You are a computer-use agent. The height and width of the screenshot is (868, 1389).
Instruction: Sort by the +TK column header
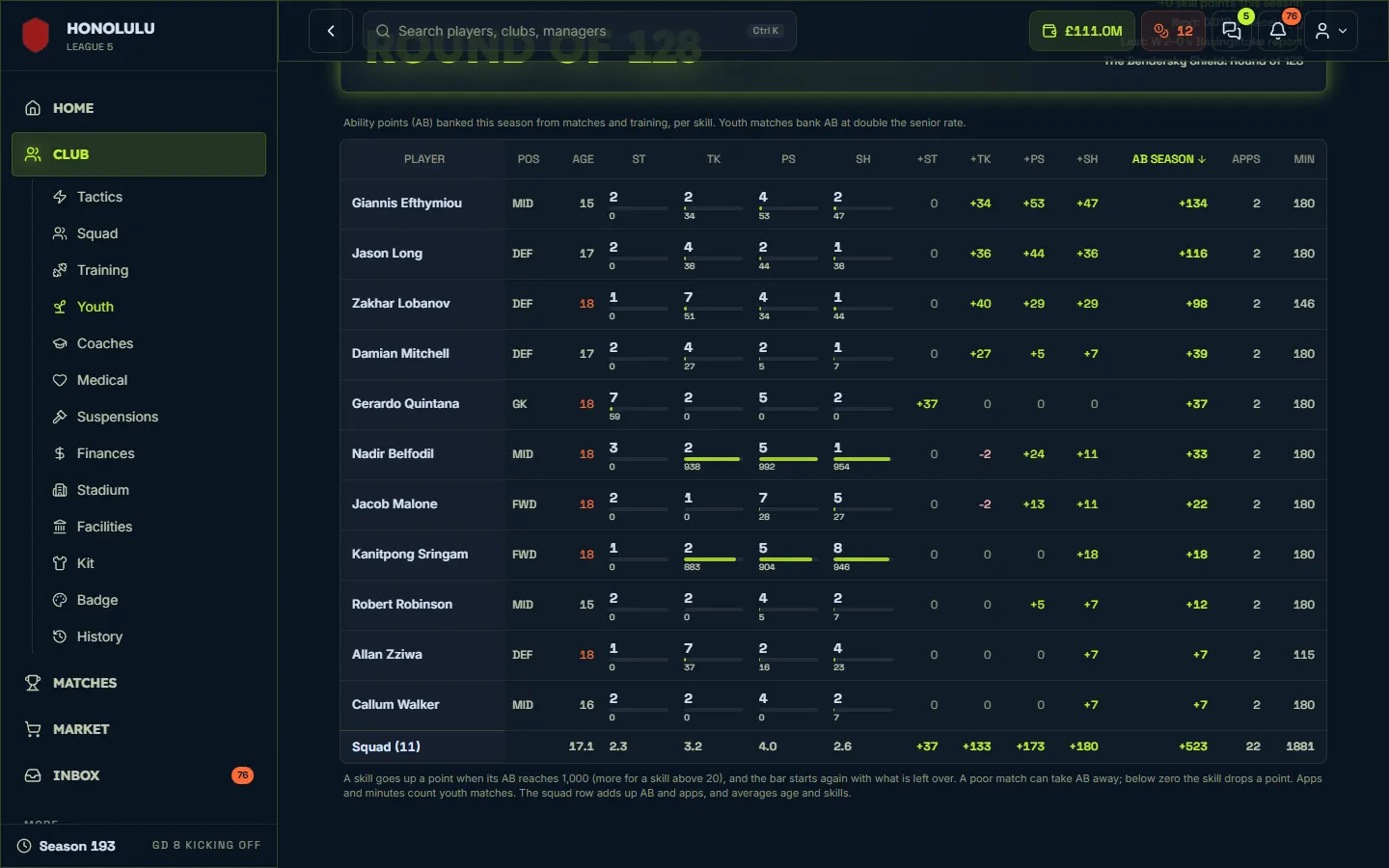(980, 159)
